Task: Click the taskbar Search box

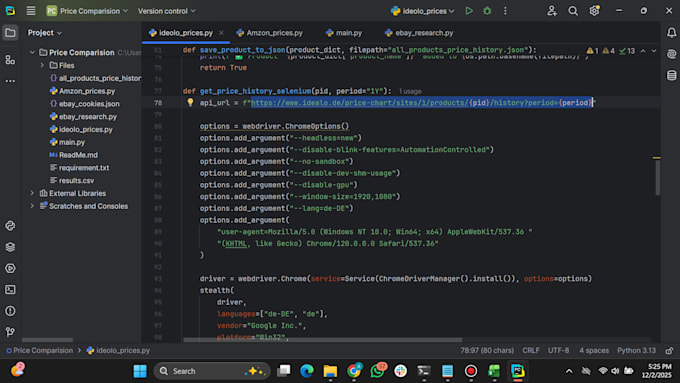Action: [212, 371]
